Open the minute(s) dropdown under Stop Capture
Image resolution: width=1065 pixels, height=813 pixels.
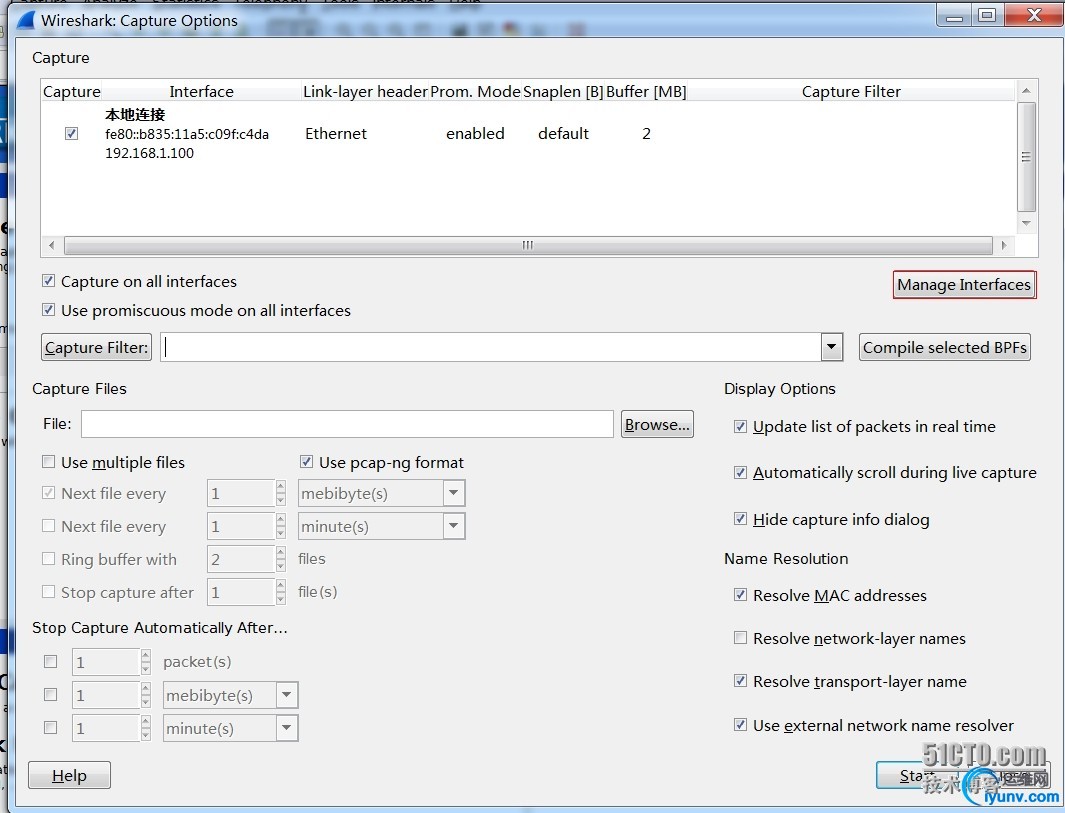point(286,728)
